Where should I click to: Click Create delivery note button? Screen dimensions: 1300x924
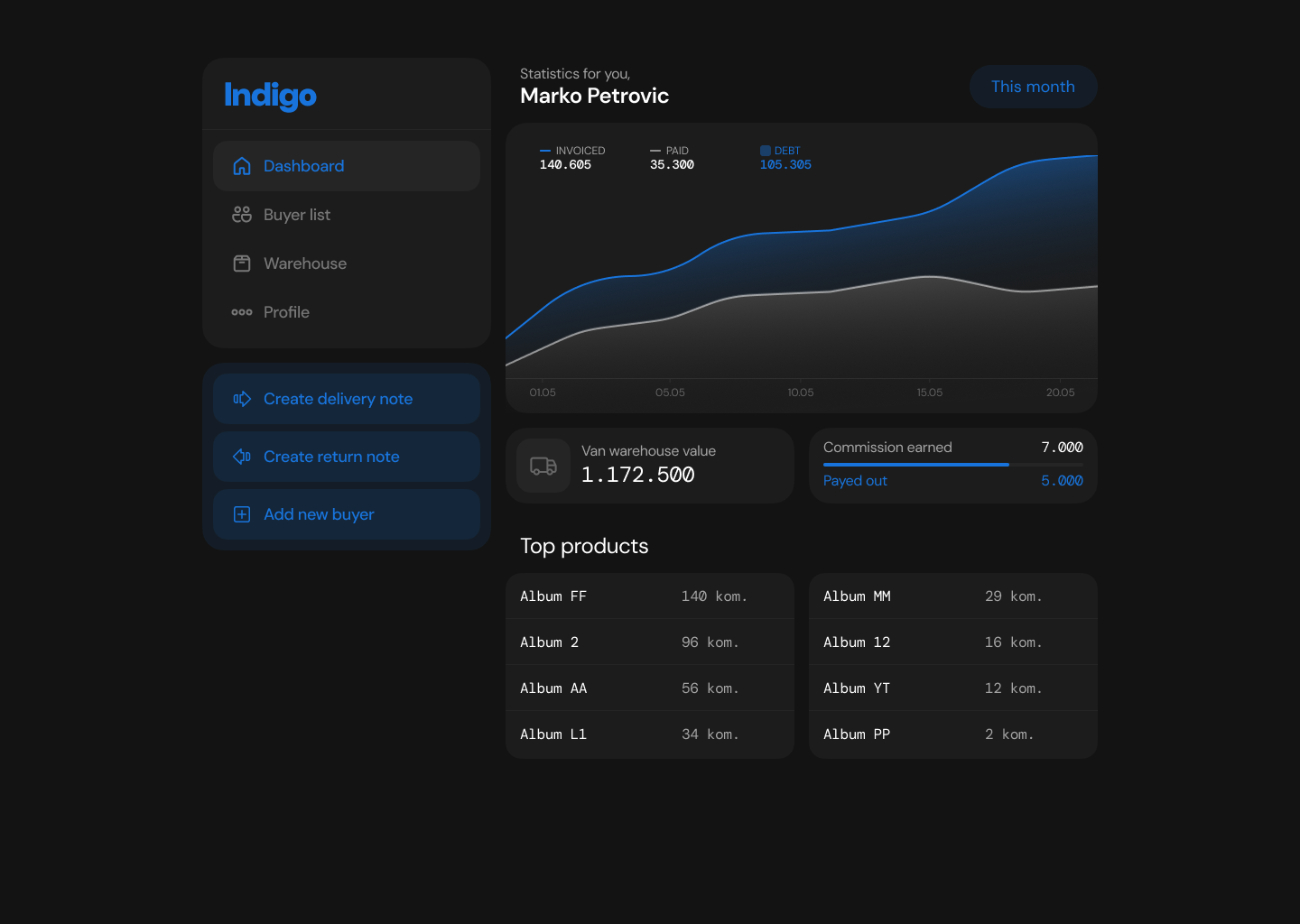(347, 399)
